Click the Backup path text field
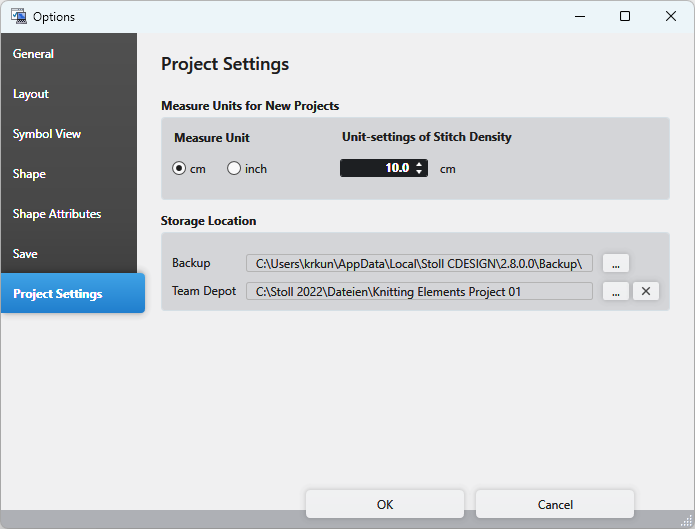 419,263
